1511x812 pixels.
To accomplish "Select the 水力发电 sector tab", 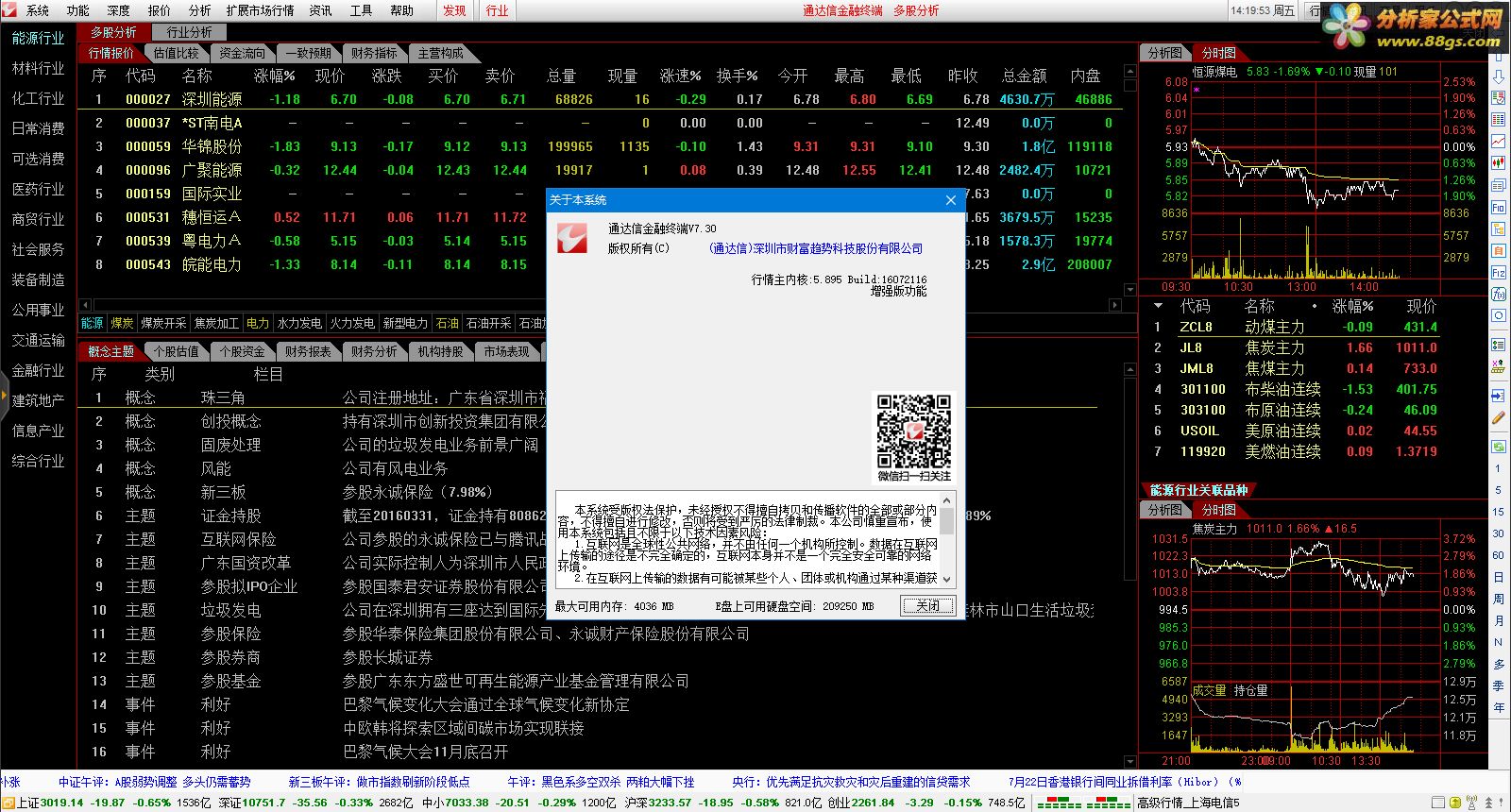I will click(299, 323).
